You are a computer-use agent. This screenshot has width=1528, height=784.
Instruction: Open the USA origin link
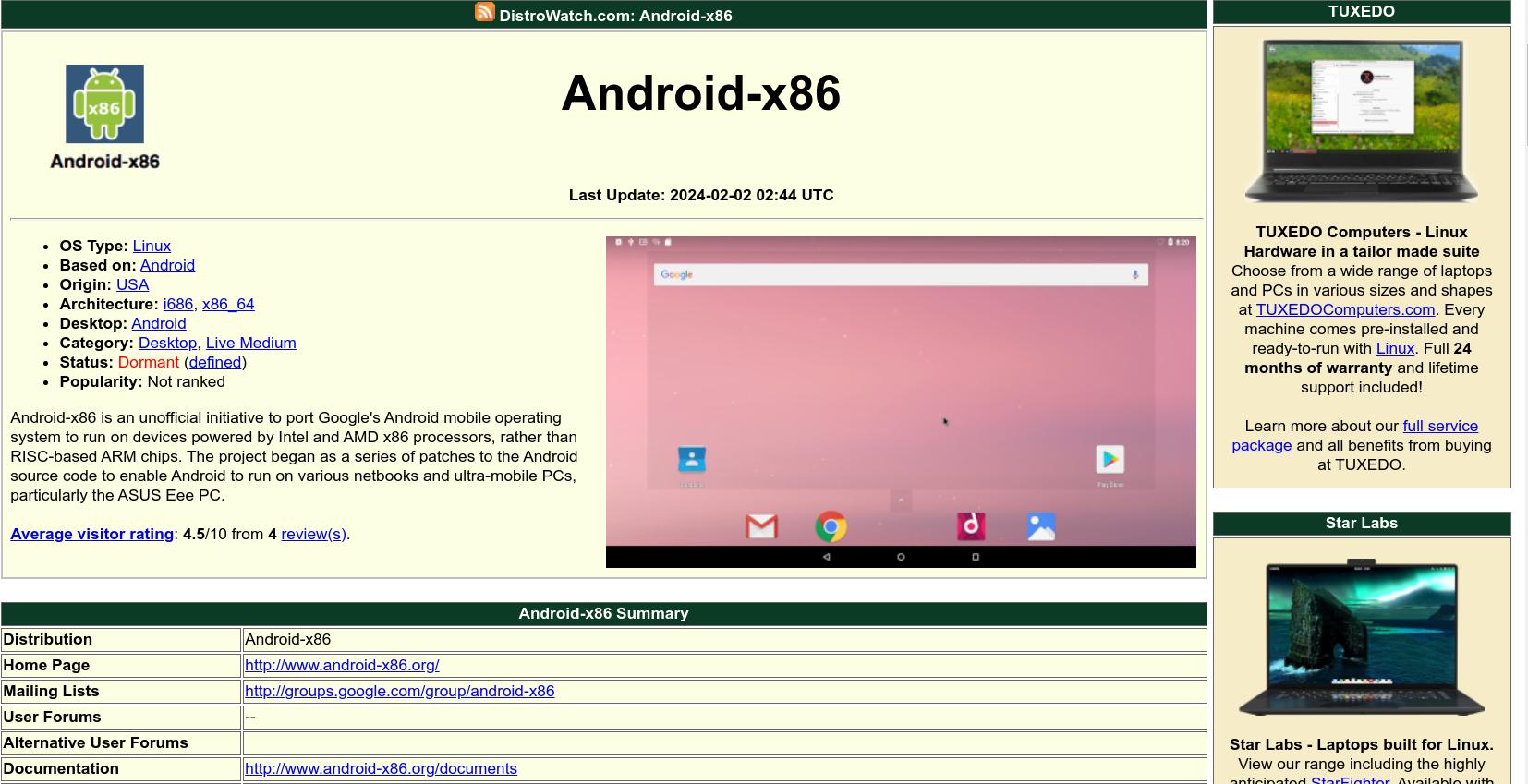pos(132,284)
